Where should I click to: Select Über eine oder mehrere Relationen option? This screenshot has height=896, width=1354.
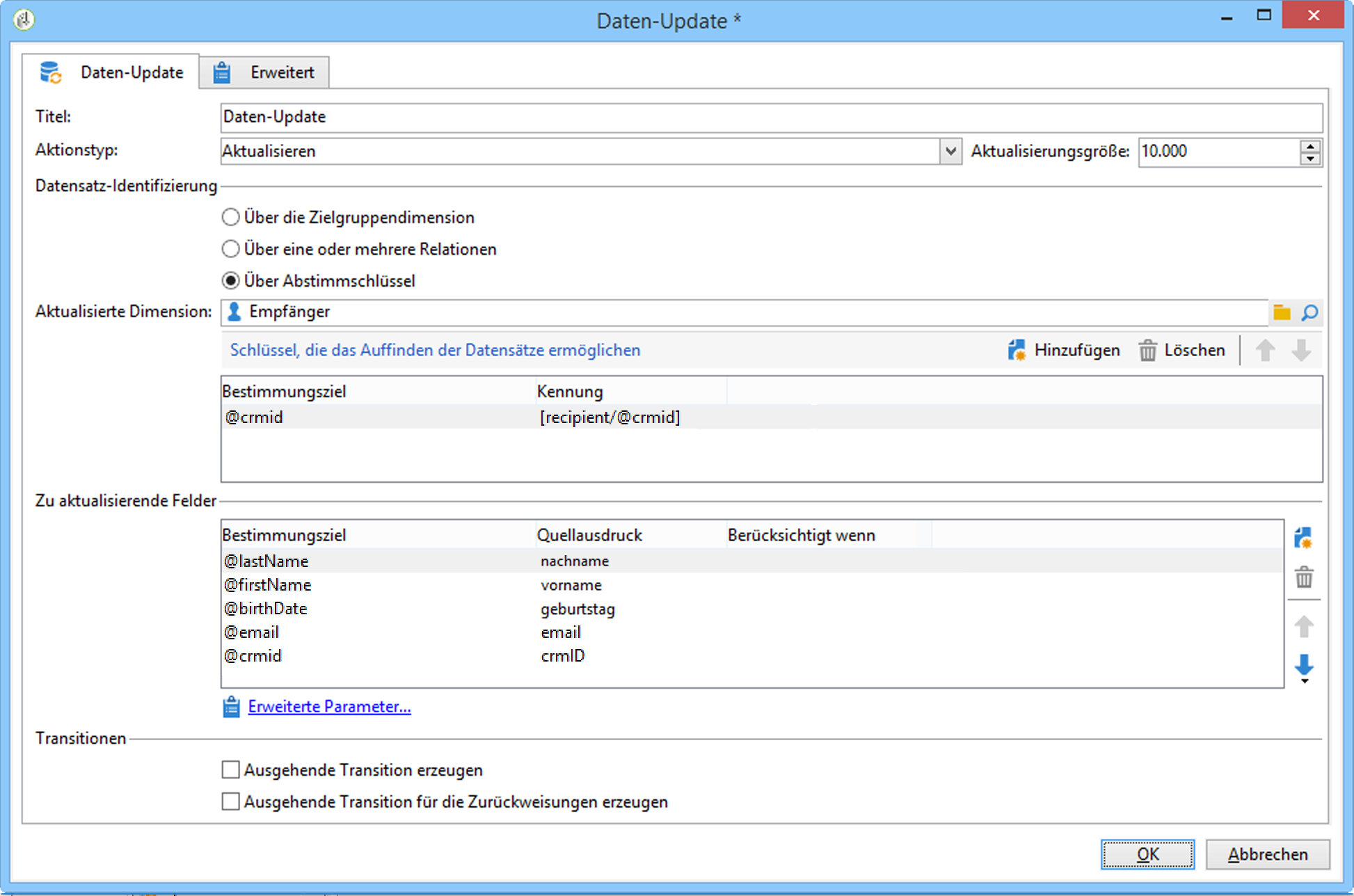click(230, 249)
